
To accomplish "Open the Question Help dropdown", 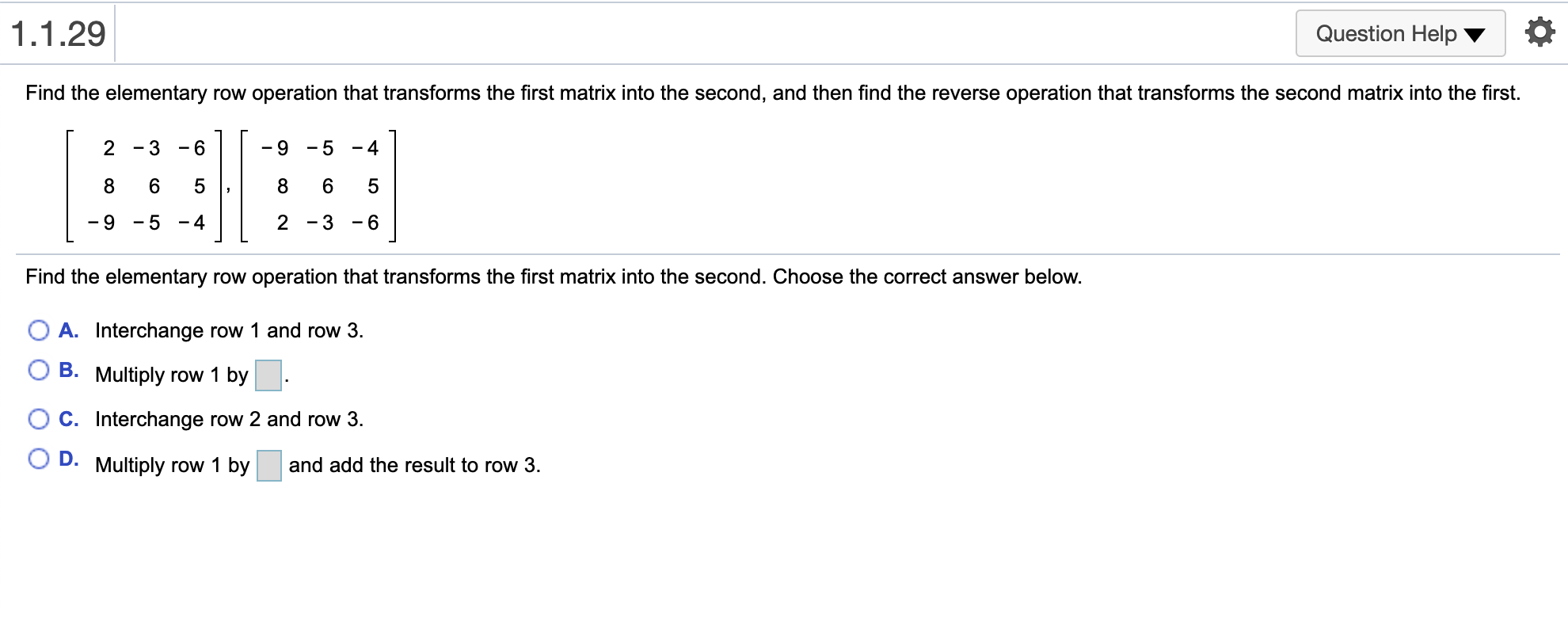I will (1399, 32).
